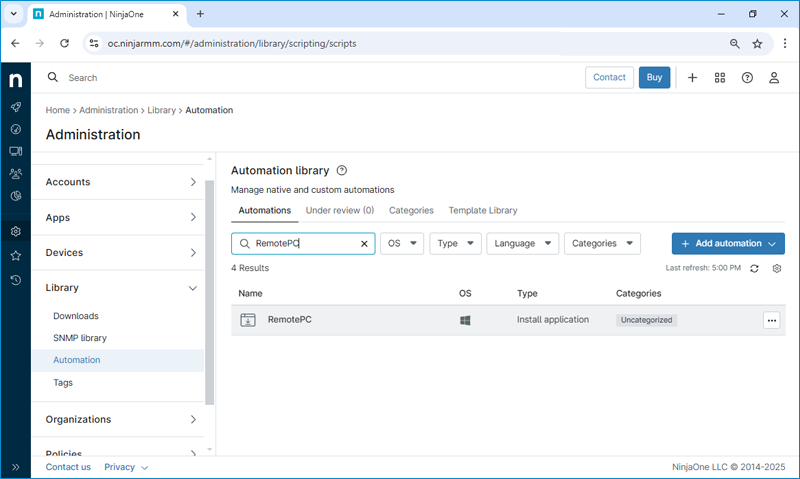Click the Favorites star icon in sidebar
This screenshot has height=479, width=800.
pyautogui.click(x=15, y=256)
